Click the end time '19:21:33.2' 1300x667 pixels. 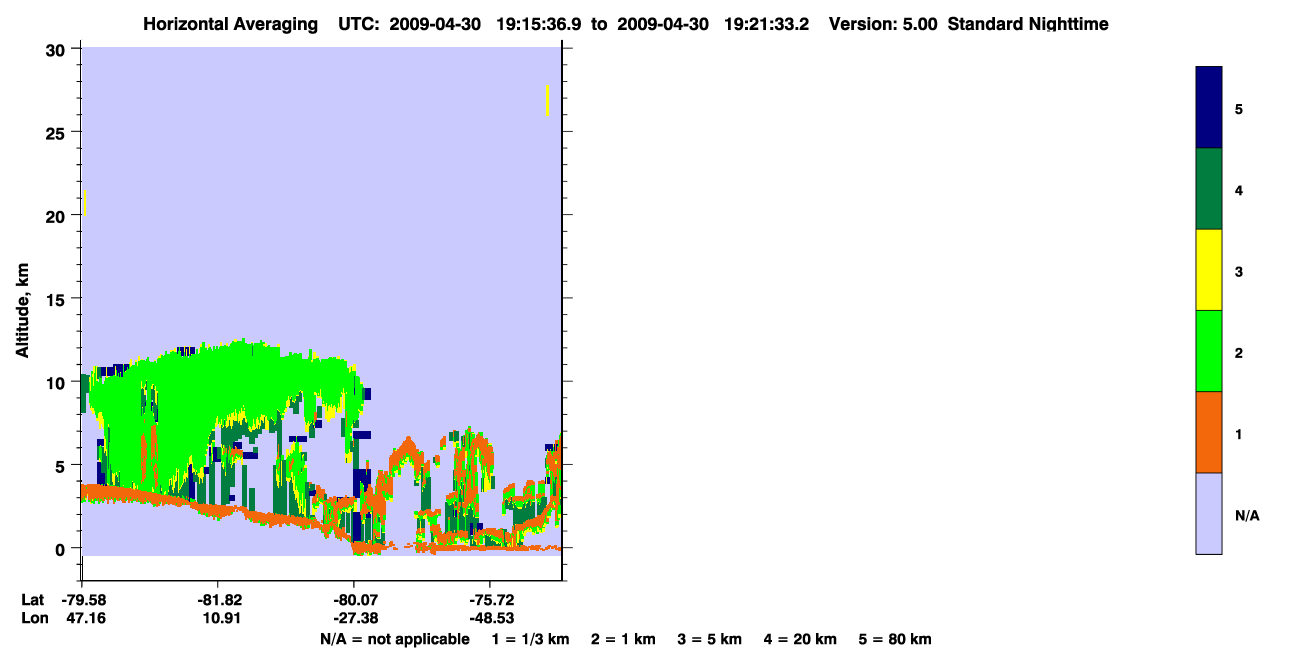click(x=767, y=24)
